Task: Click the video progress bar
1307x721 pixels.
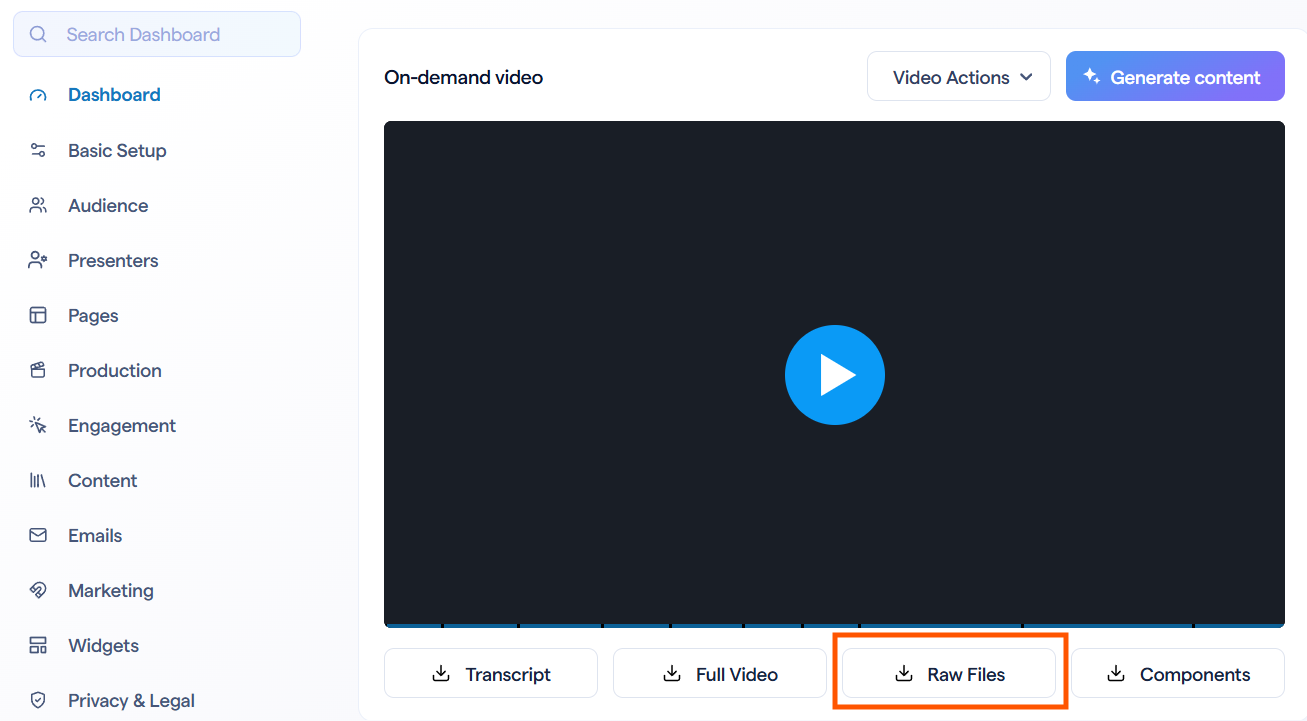Action: (834, 625)
